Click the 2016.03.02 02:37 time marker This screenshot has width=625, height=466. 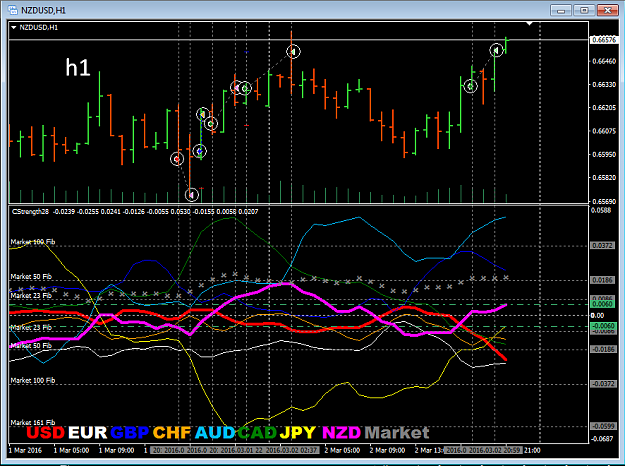291,450
